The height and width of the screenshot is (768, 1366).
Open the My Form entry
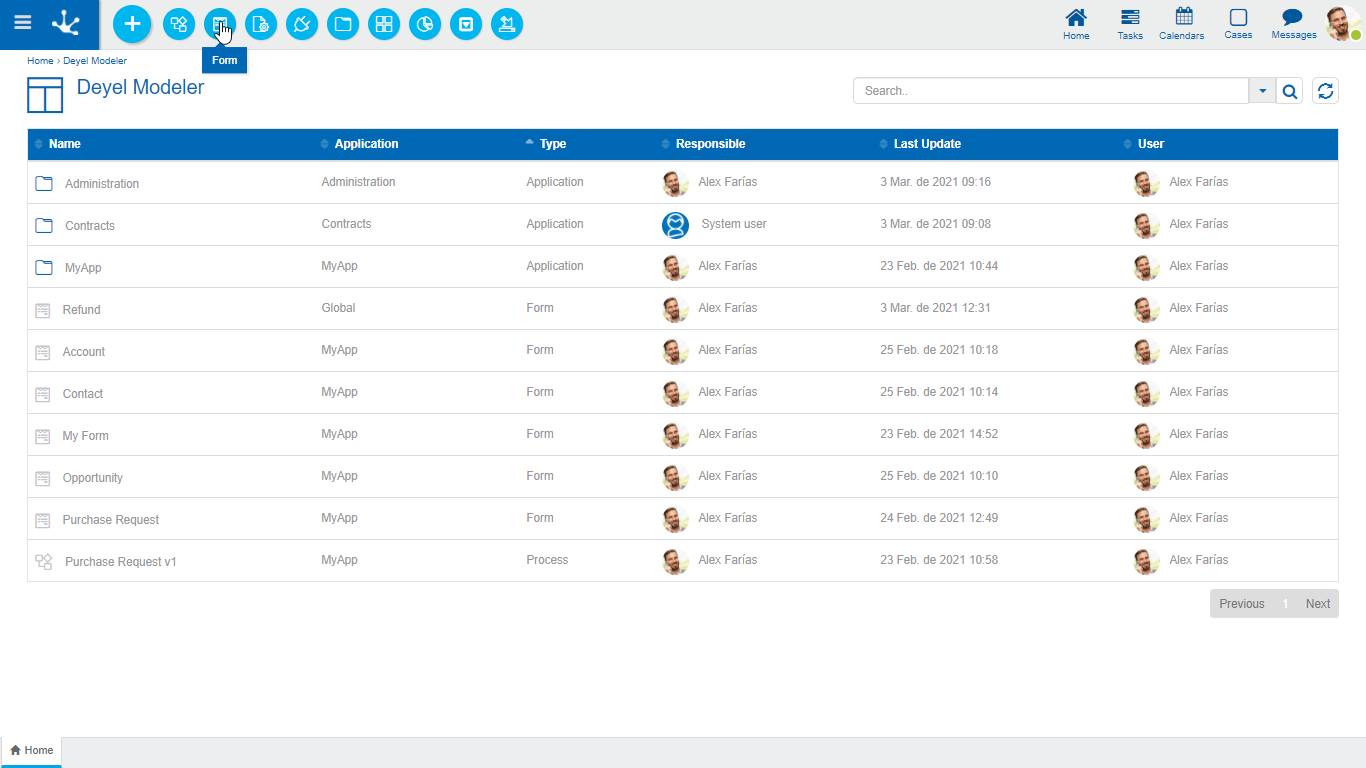click(86, 436)
